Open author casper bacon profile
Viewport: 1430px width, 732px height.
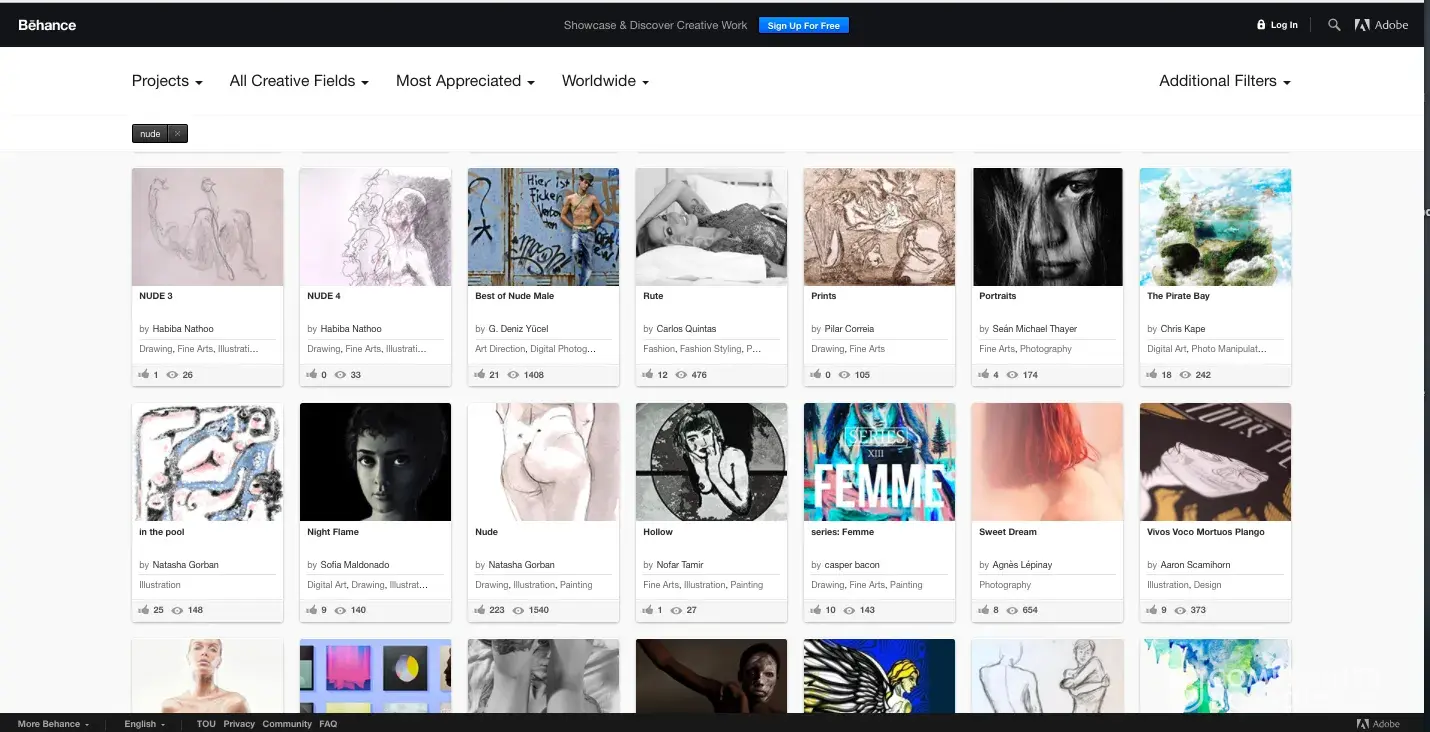(x=852, y=565)
